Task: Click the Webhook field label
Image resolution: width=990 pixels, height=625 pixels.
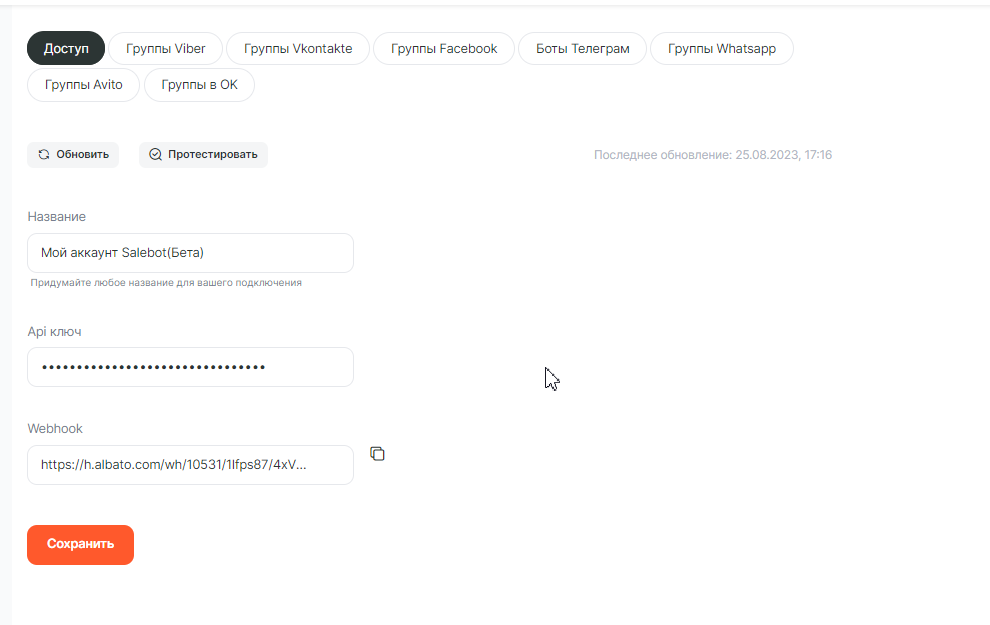Action: [x=55, y=429]
